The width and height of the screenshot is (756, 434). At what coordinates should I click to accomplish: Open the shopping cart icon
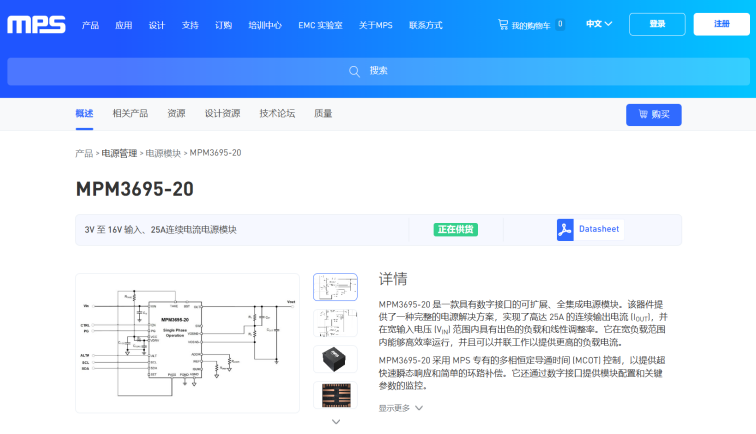coord(503,24)
